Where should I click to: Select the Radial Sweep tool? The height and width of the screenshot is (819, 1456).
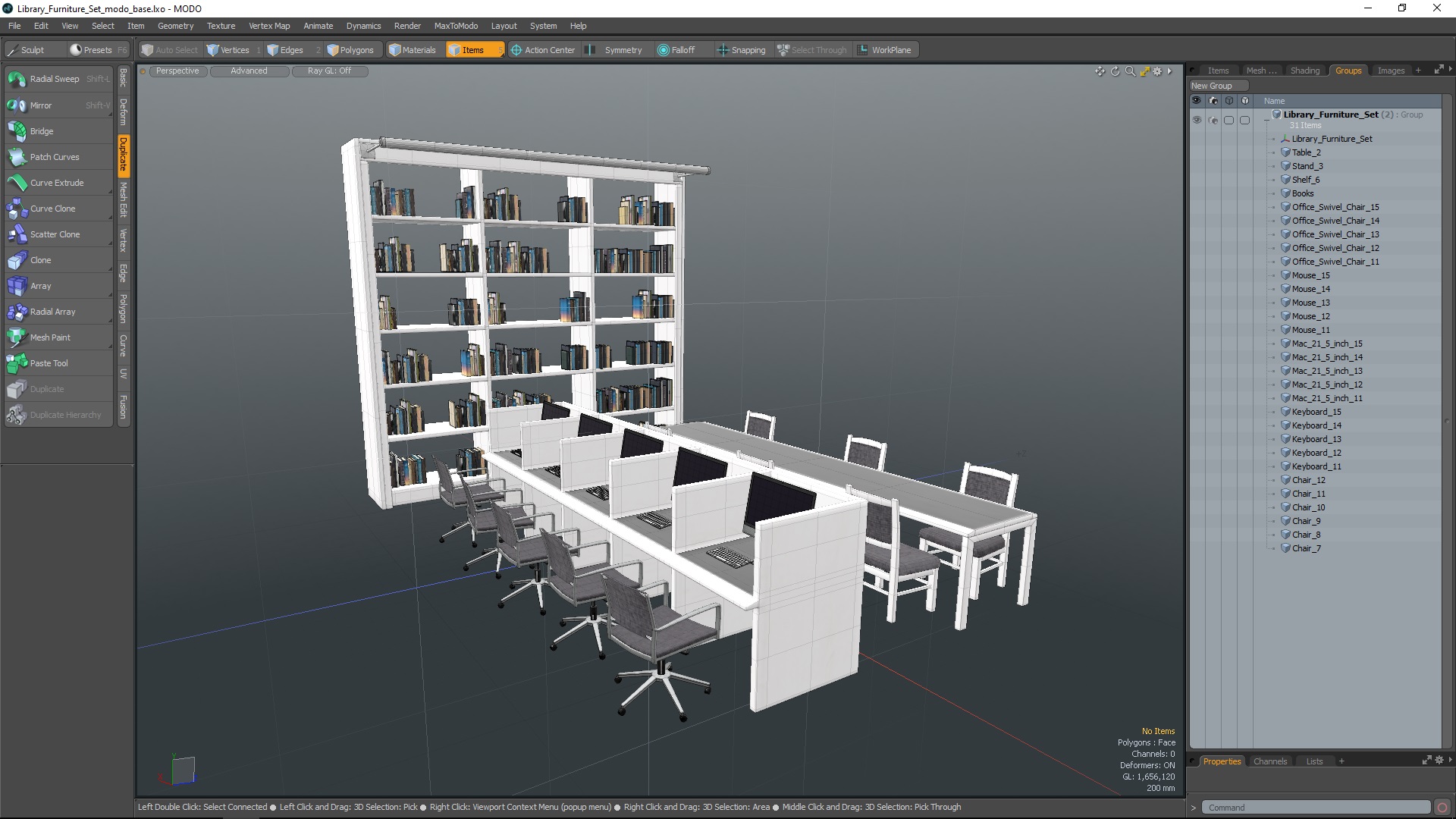[x=54, y=79]
